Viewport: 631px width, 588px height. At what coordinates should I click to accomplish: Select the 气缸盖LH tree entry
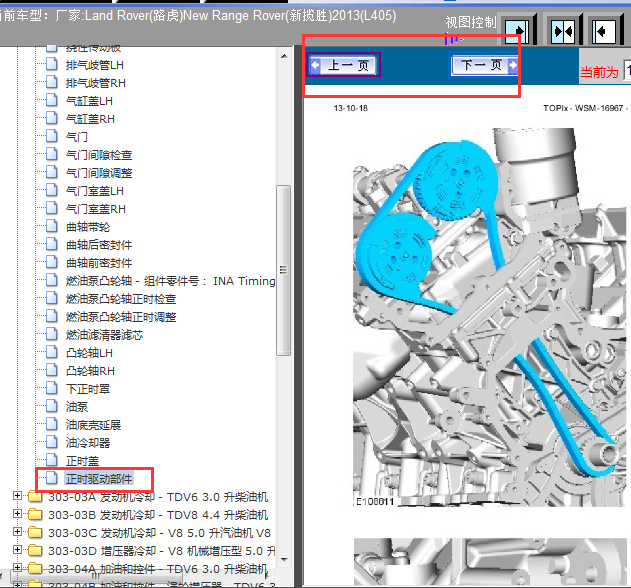(89, 101)
